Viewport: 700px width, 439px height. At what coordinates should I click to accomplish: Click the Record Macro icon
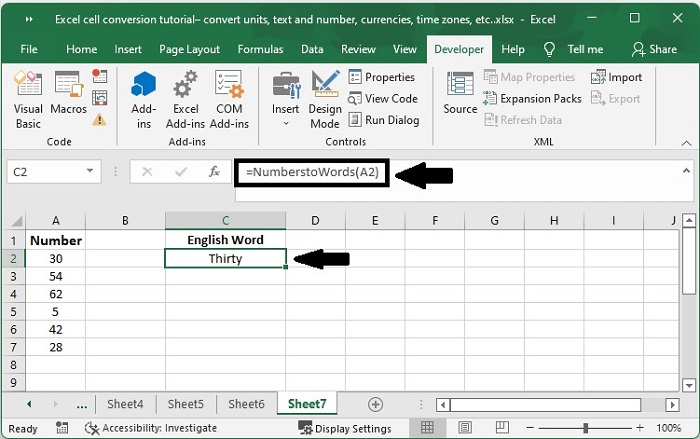click(100, 76)
